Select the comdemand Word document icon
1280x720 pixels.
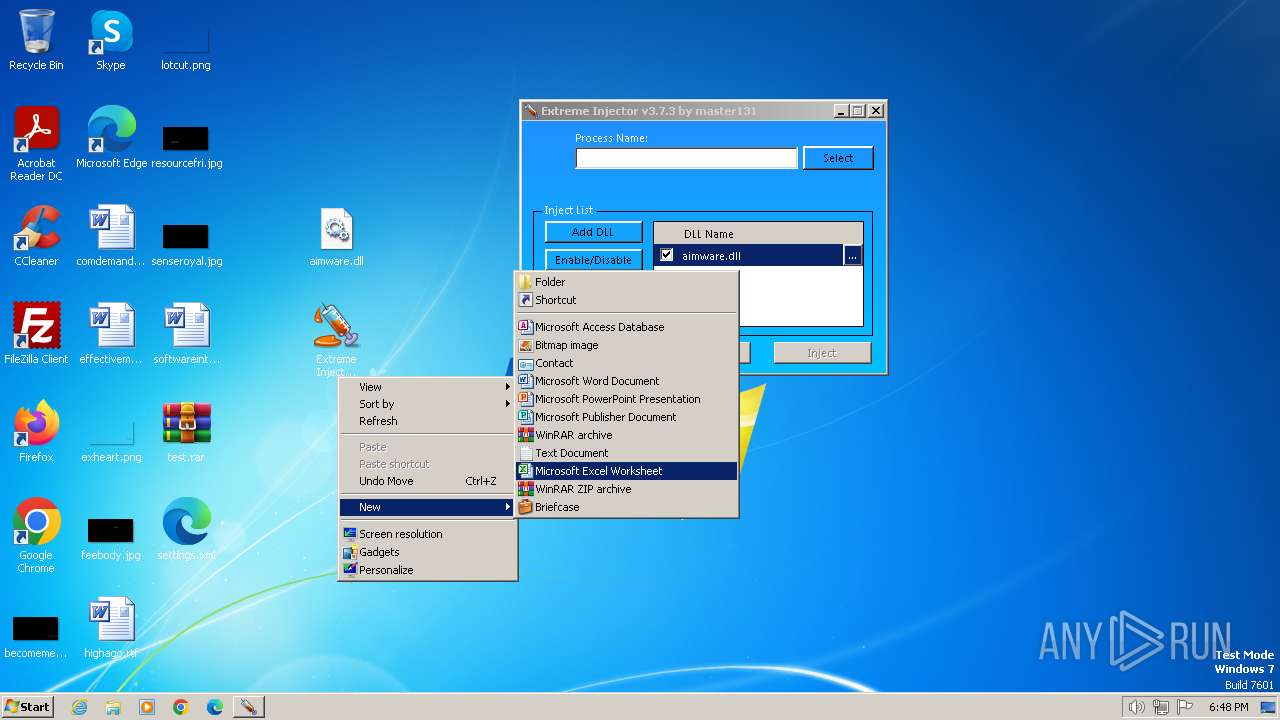[x=111, y=236]
